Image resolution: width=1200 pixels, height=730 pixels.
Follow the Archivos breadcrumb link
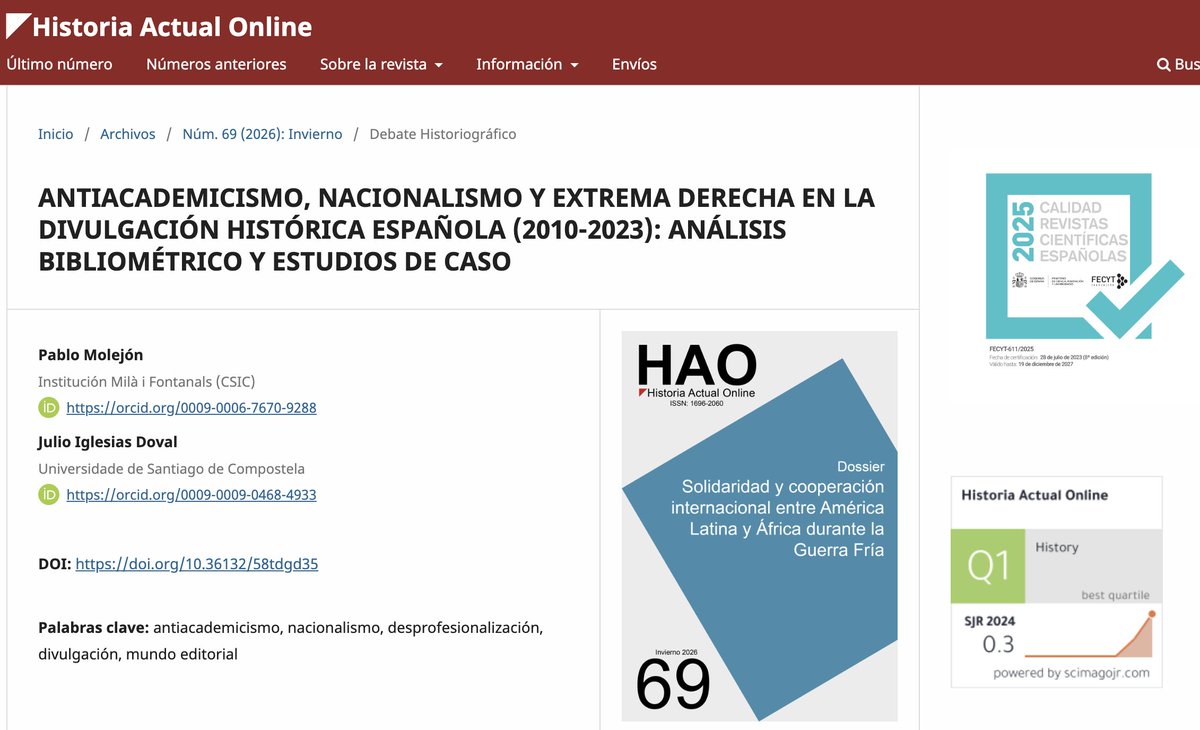(128, 134)
